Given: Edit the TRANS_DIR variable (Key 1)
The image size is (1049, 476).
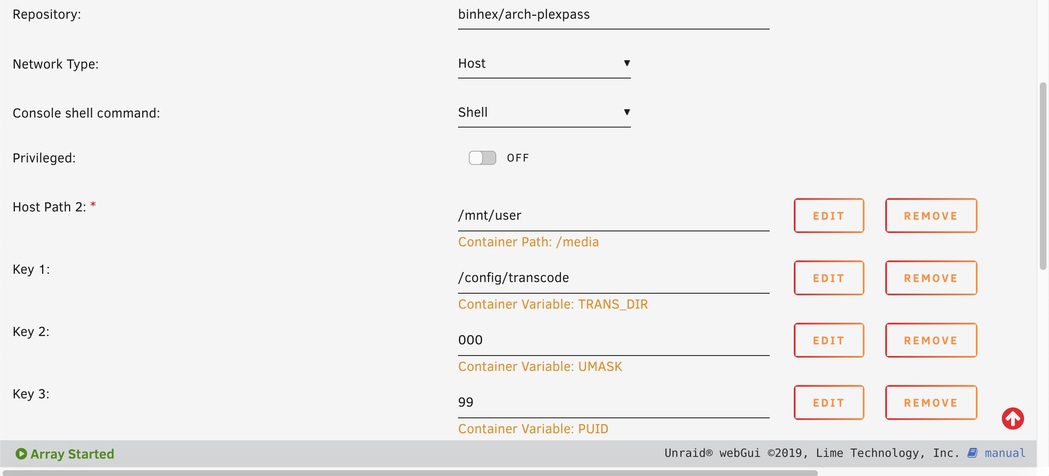Looking at the screenshot, I should [828, 278].
